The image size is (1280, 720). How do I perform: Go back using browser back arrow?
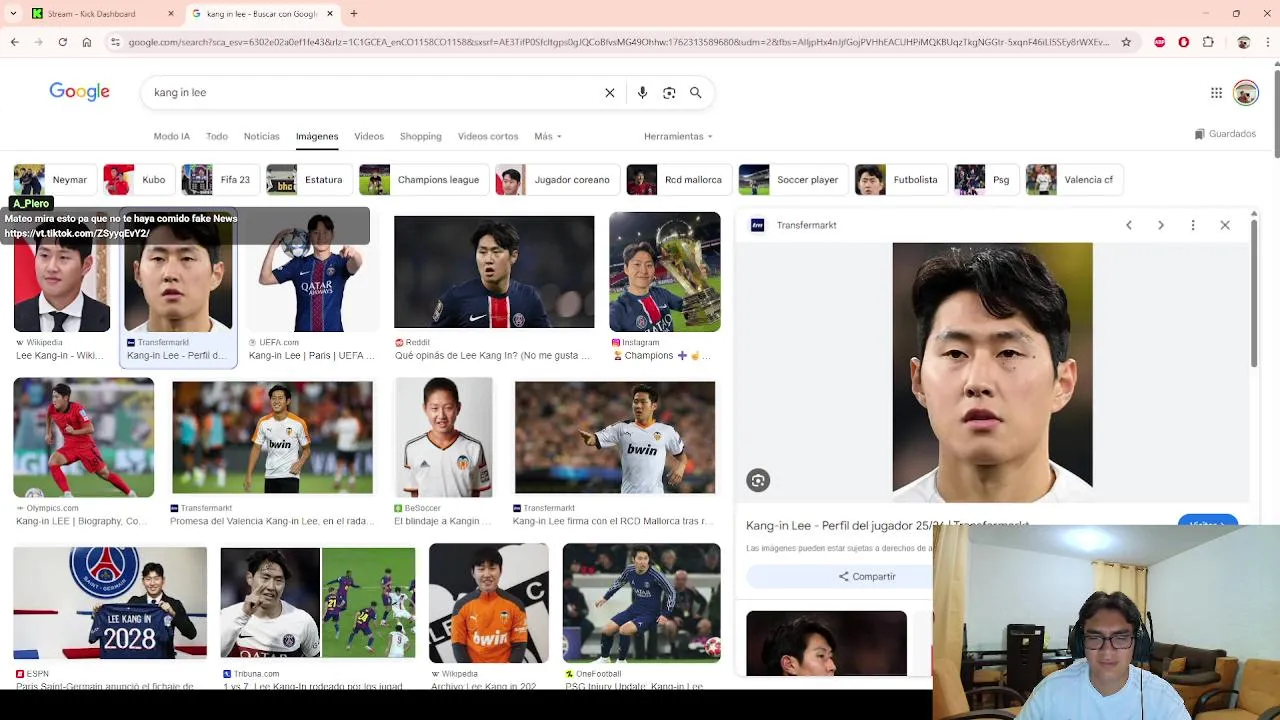[x=14, y=42]
